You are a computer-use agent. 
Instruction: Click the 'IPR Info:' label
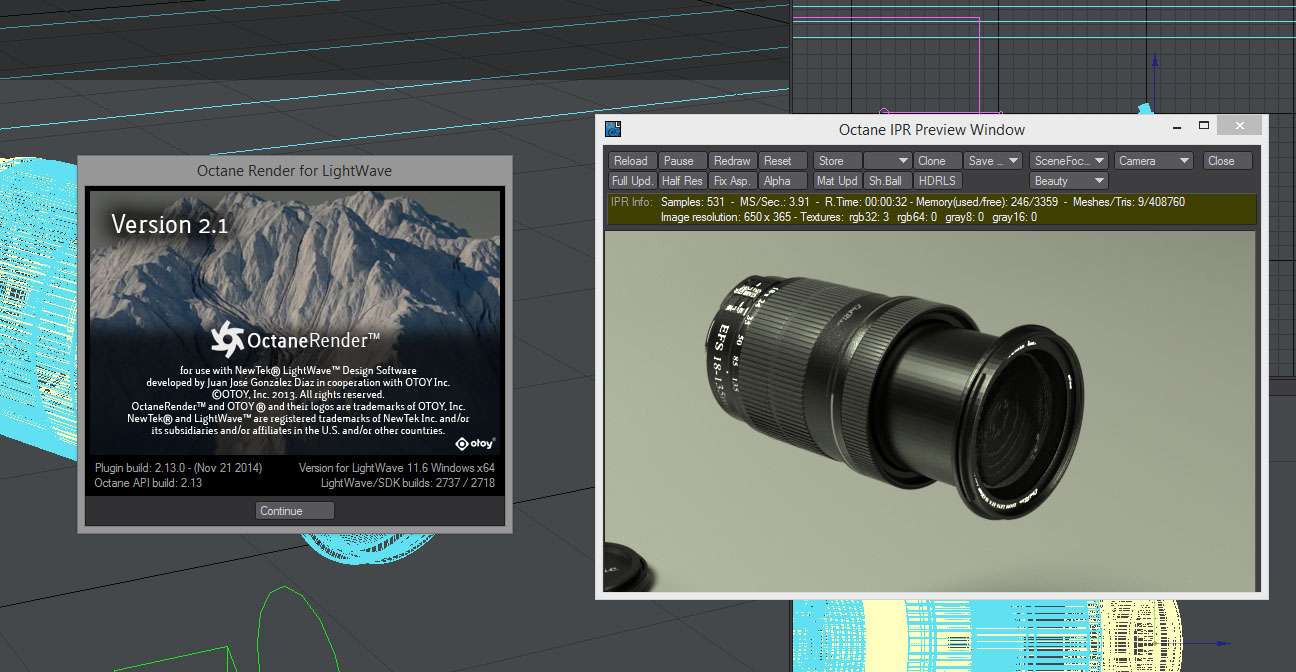(x=631, y=202)
